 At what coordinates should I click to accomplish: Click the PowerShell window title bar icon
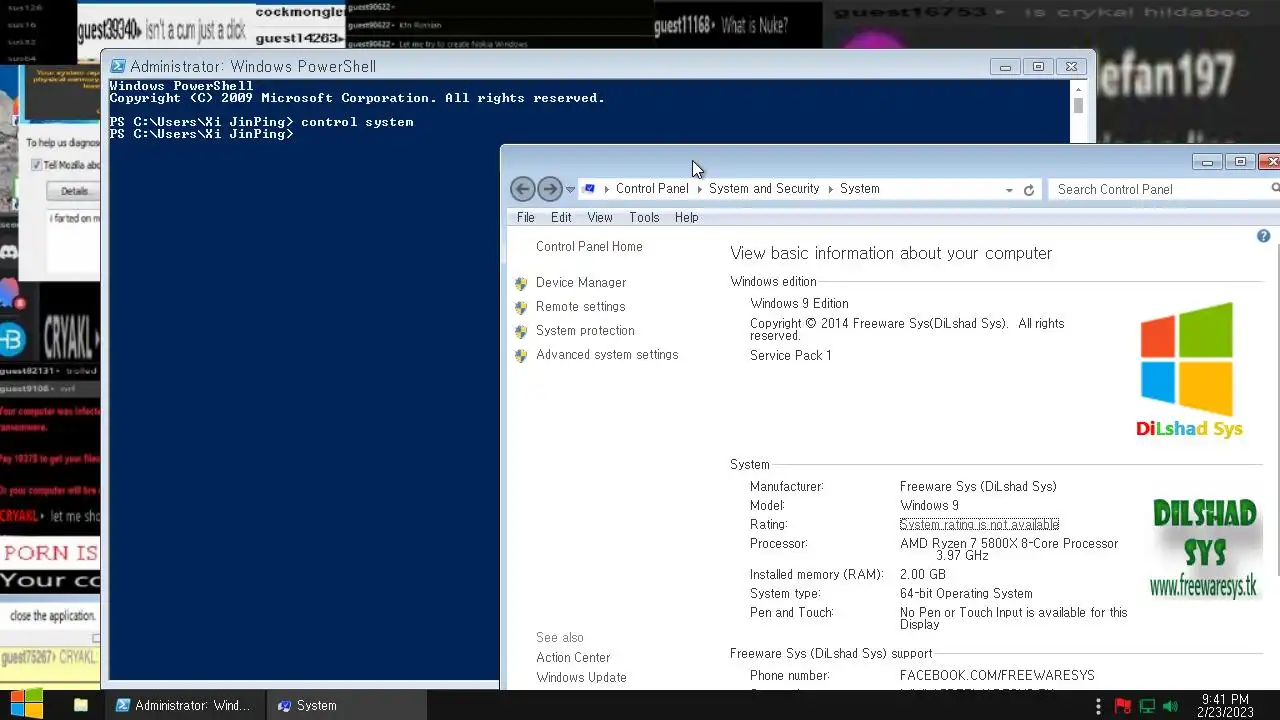(x=118, y=66)
